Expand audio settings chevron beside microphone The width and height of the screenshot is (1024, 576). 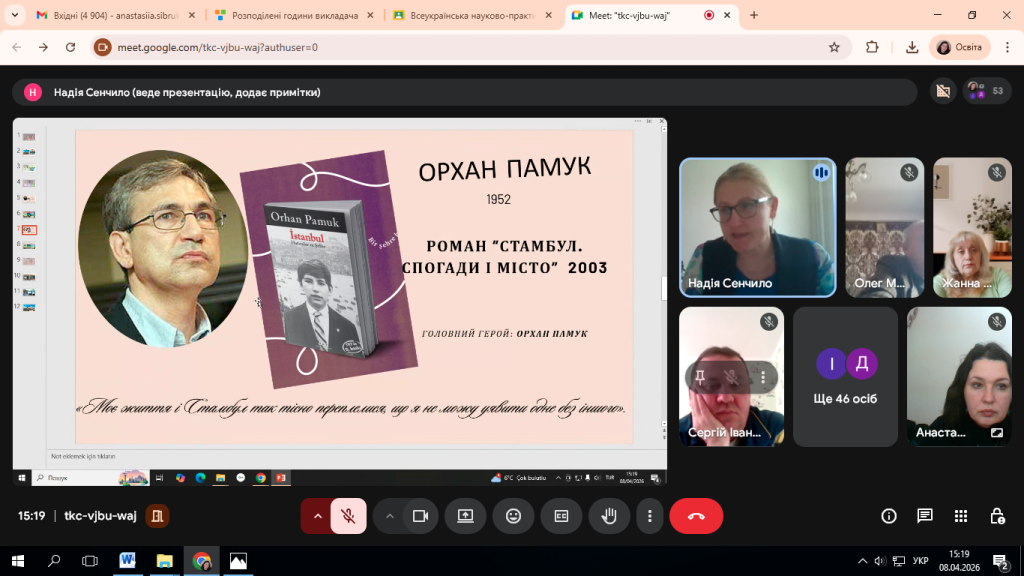point(318,516)
